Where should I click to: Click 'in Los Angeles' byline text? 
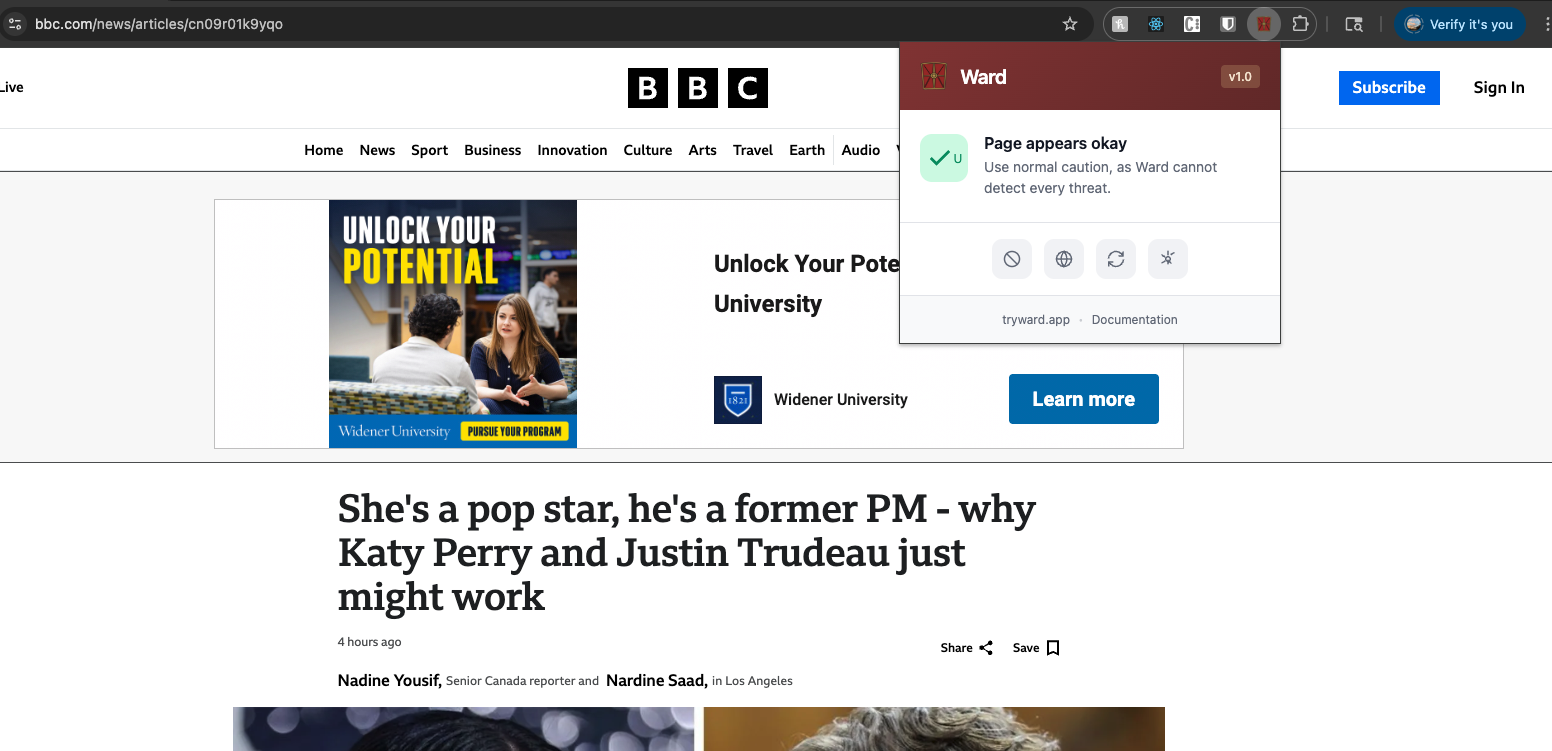(x=752, y=681)
